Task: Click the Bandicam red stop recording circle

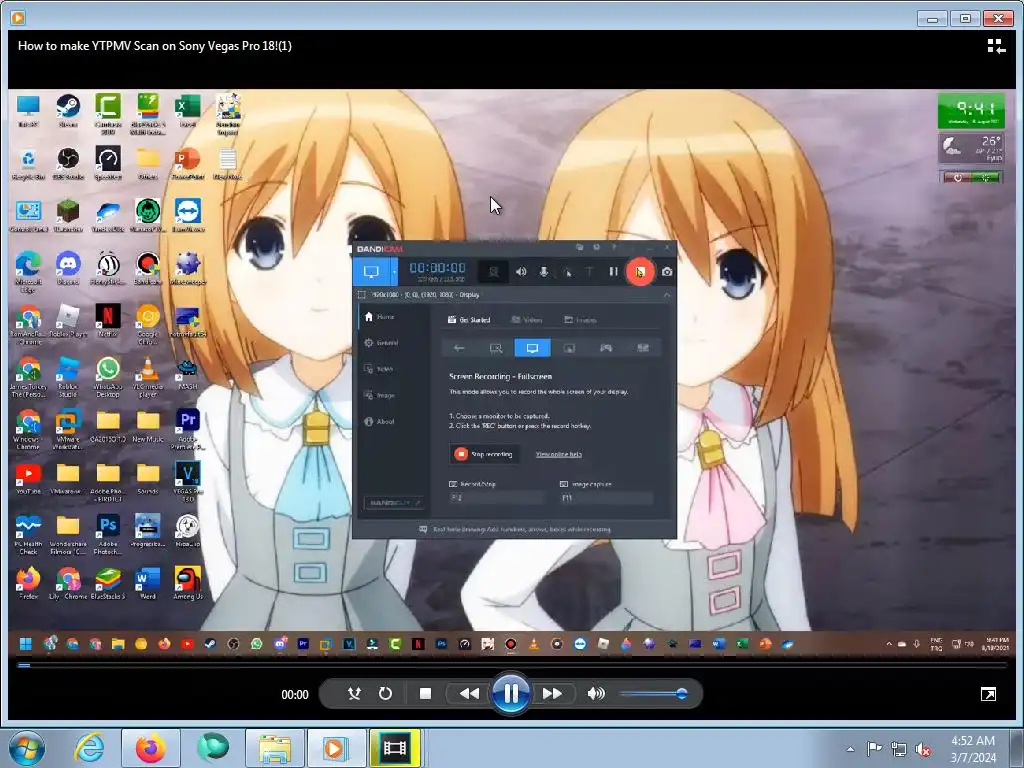Action: (x=639, y=271)
